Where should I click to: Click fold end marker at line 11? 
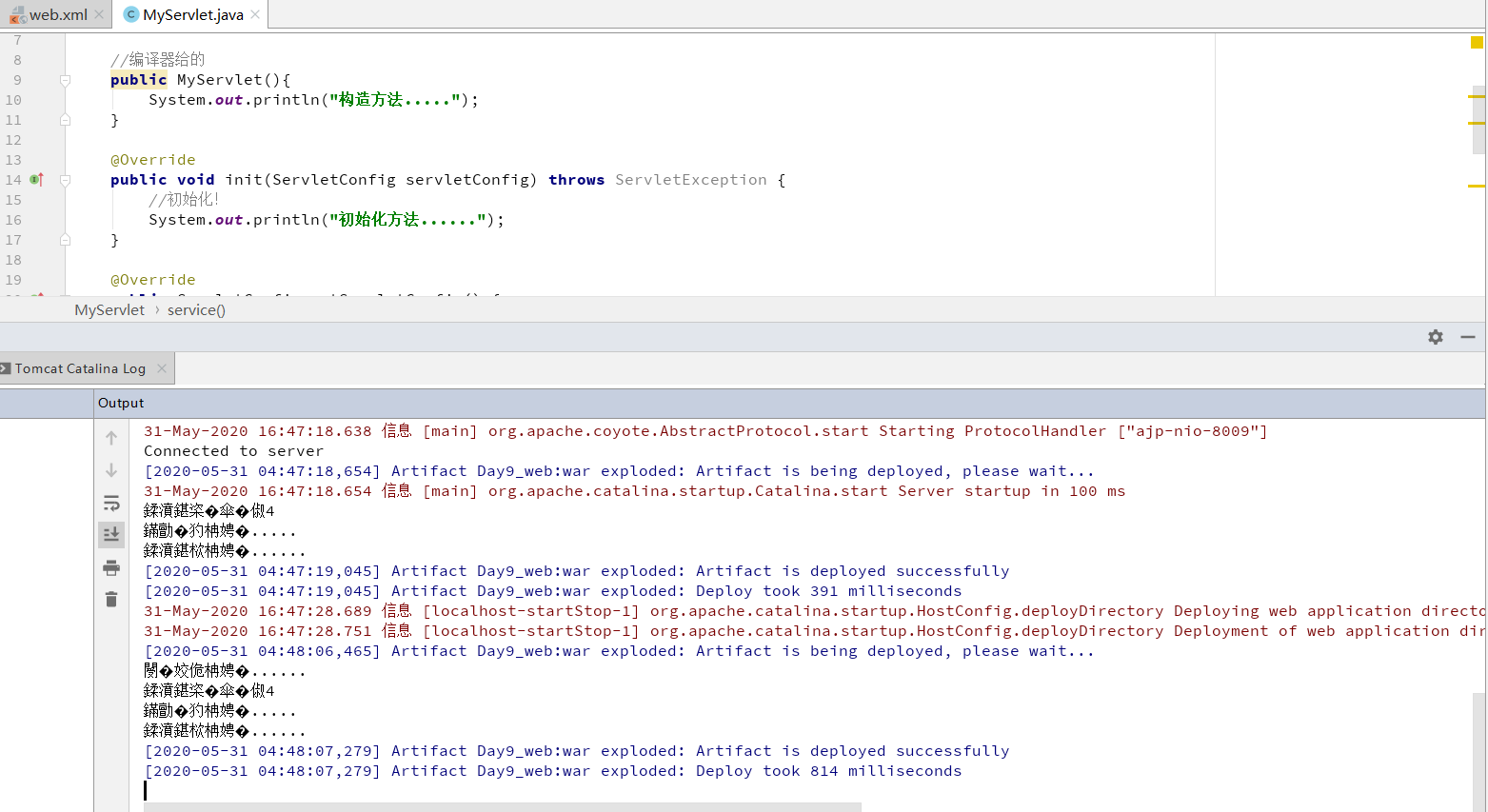(x=65, y=120)
